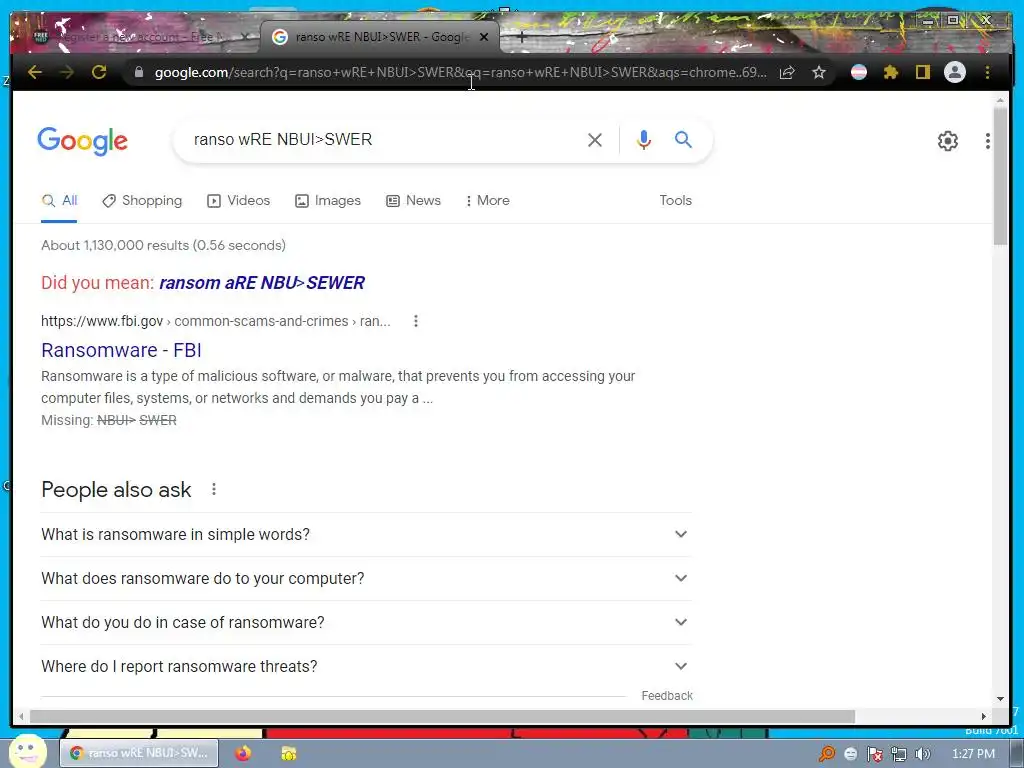Switch to the Videos tab
Screen dimensions: 1024x768
tap(238, 200)
